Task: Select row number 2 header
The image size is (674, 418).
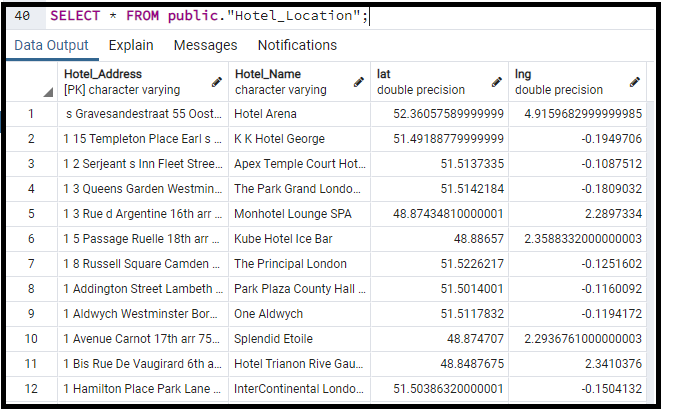Action: coord(31,139)
